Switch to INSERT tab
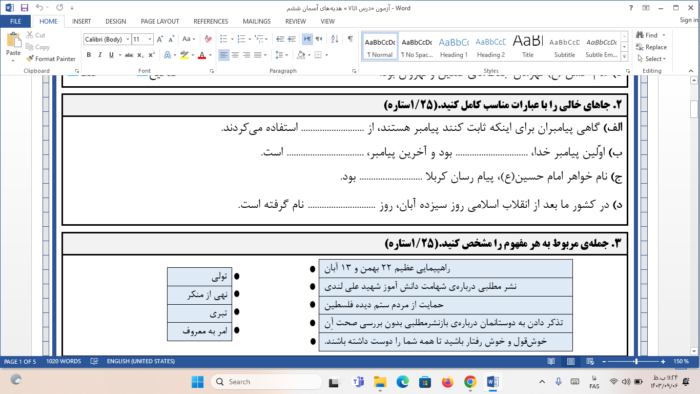Viewport: 700px width, 394px height. (81, 21)
